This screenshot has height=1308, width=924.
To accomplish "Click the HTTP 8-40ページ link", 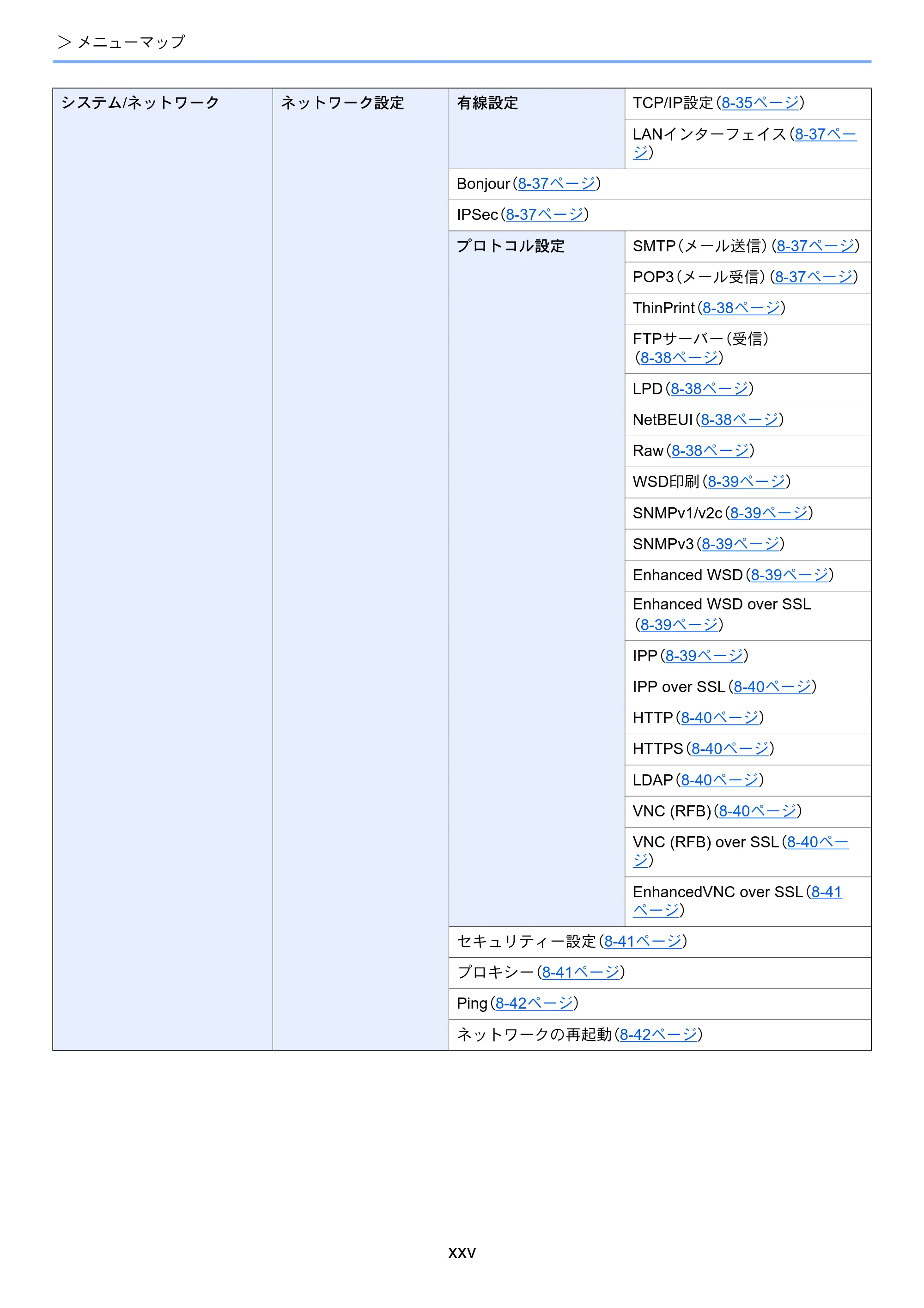I will click(x=719, y=718).
